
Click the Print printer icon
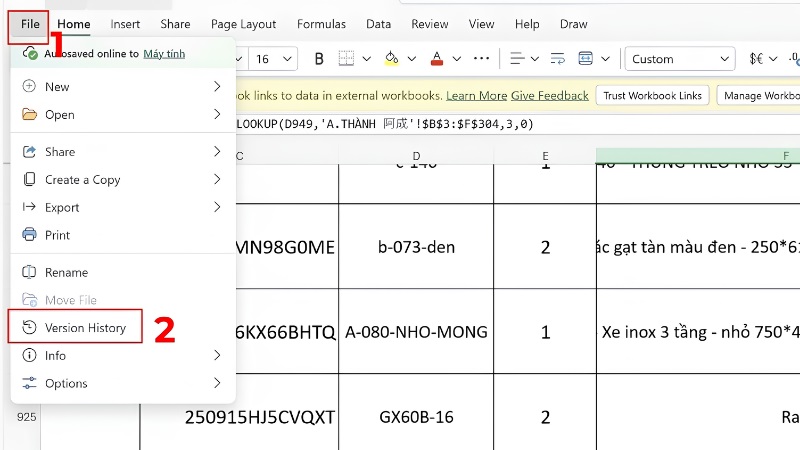[30, 235]
